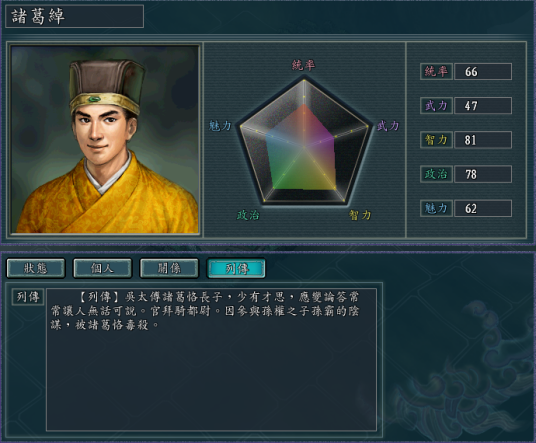Click the biography text box content
The height and width of the screenshot is (443, 536).
[x=212, y=359]
